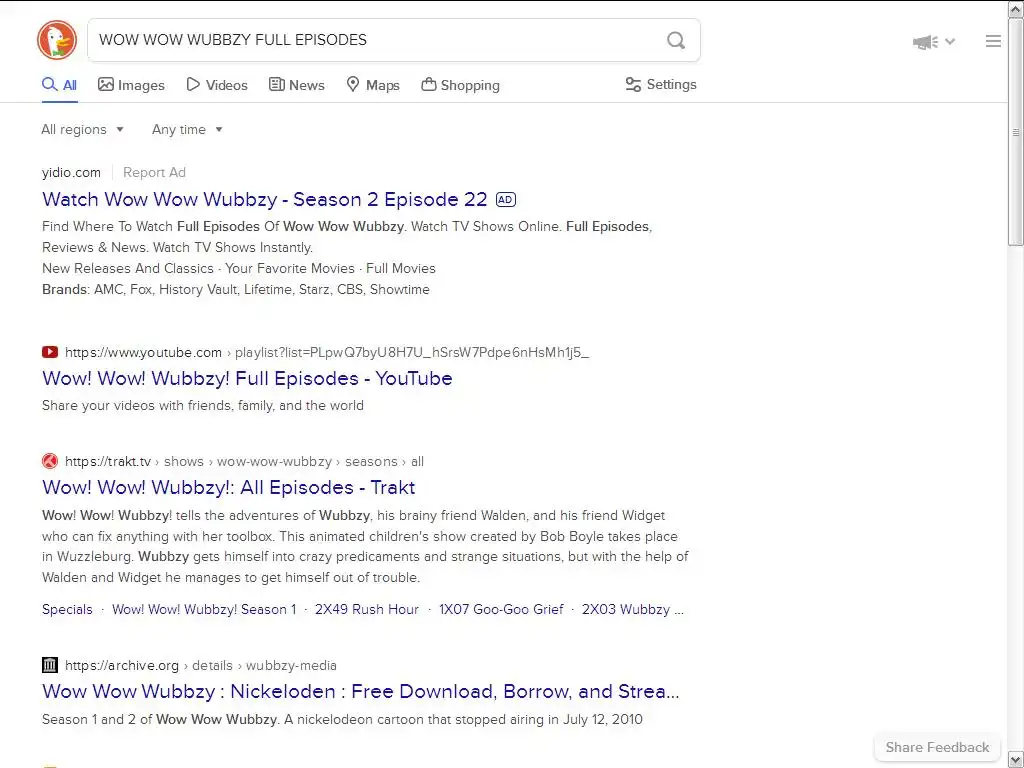Click the magnifying glass search icon
Image resolution: width=1024 pixels, height=768 pixels.
click(x=676, y=40)
